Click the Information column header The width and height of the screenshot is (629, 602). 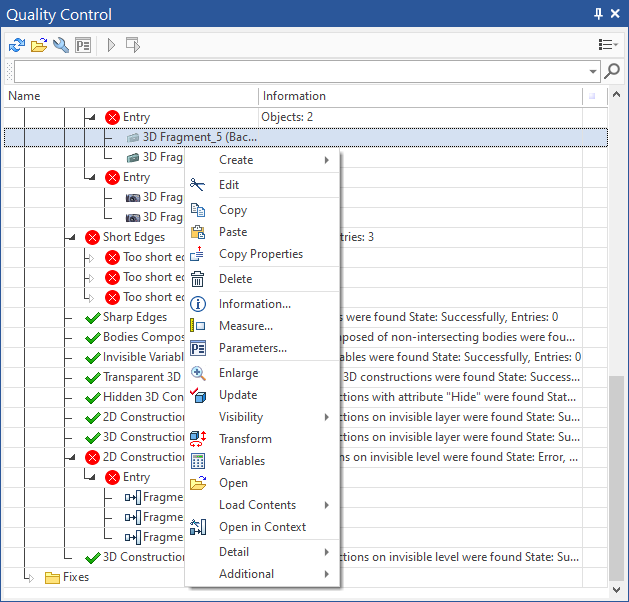420,96
